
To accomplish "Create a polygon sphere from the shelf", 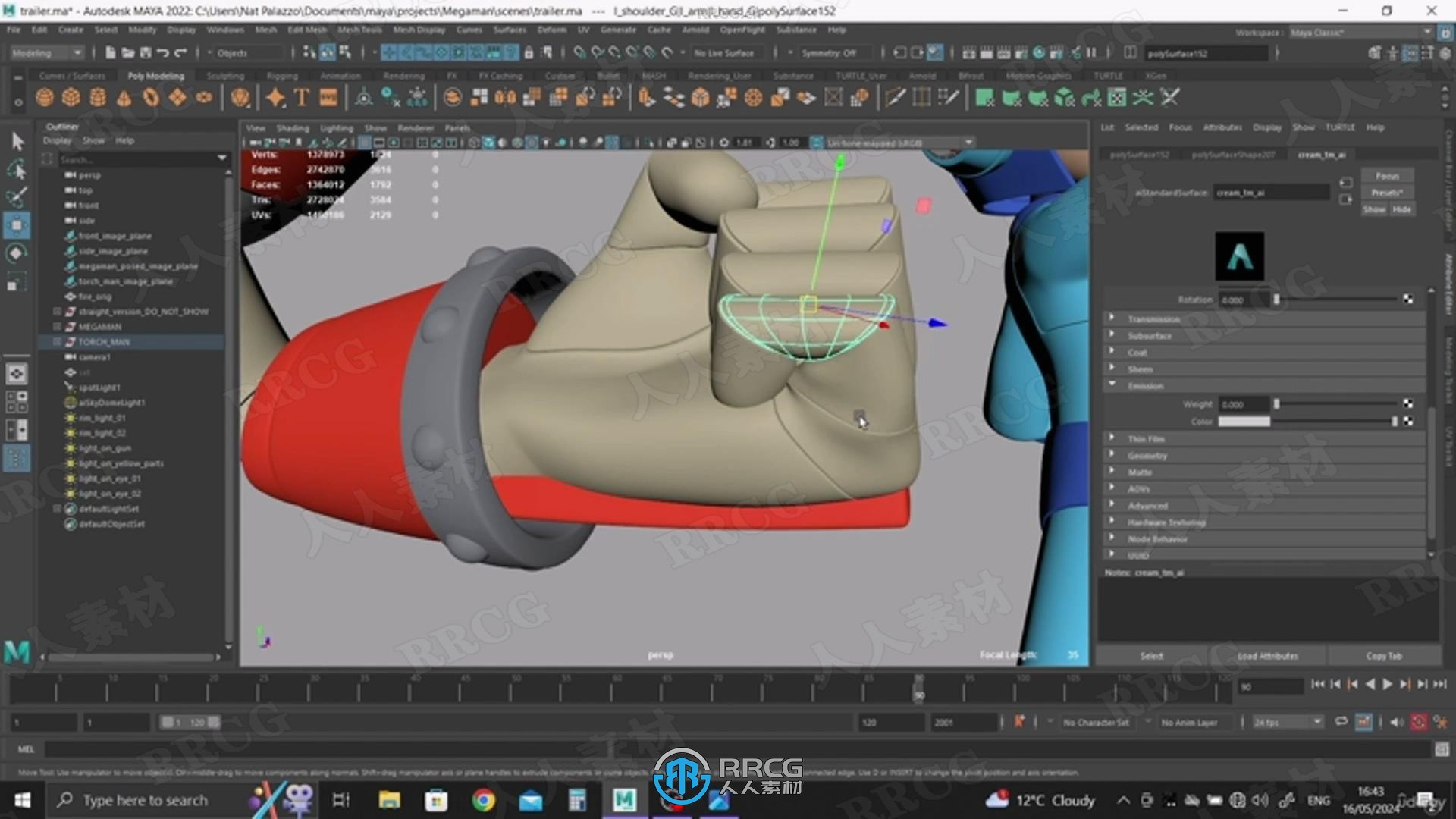I will coord(45,98).
